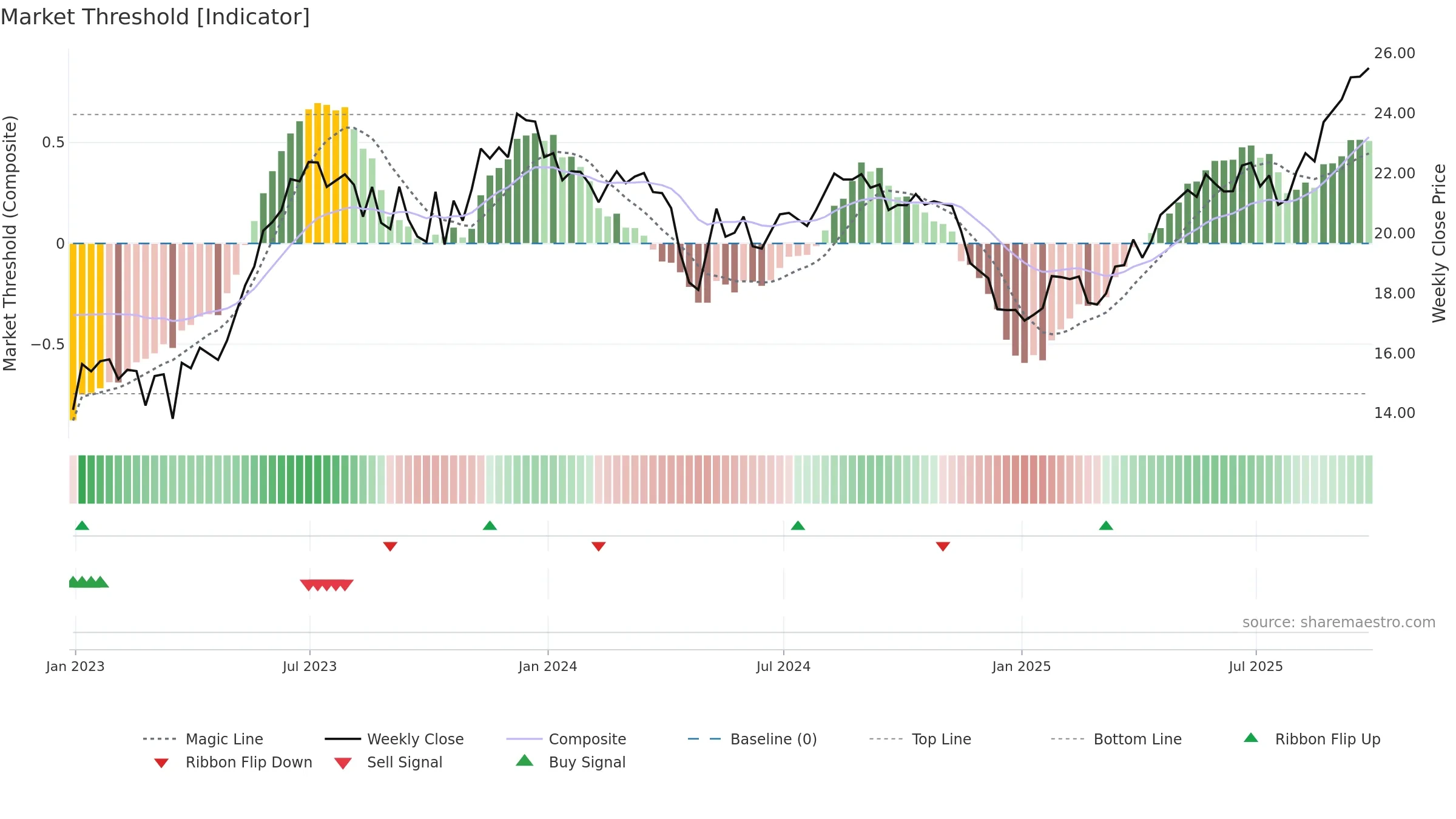Toggle the Sell Signal legend entry
The height and width of the screenshot is (819, 1456).
tap(388, 762)
